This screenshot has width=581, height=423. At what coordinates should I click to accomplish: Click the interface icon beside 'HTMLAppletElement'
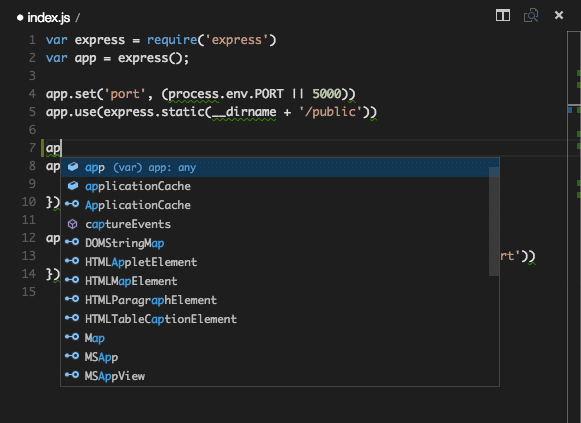click(x=72, y=261)
